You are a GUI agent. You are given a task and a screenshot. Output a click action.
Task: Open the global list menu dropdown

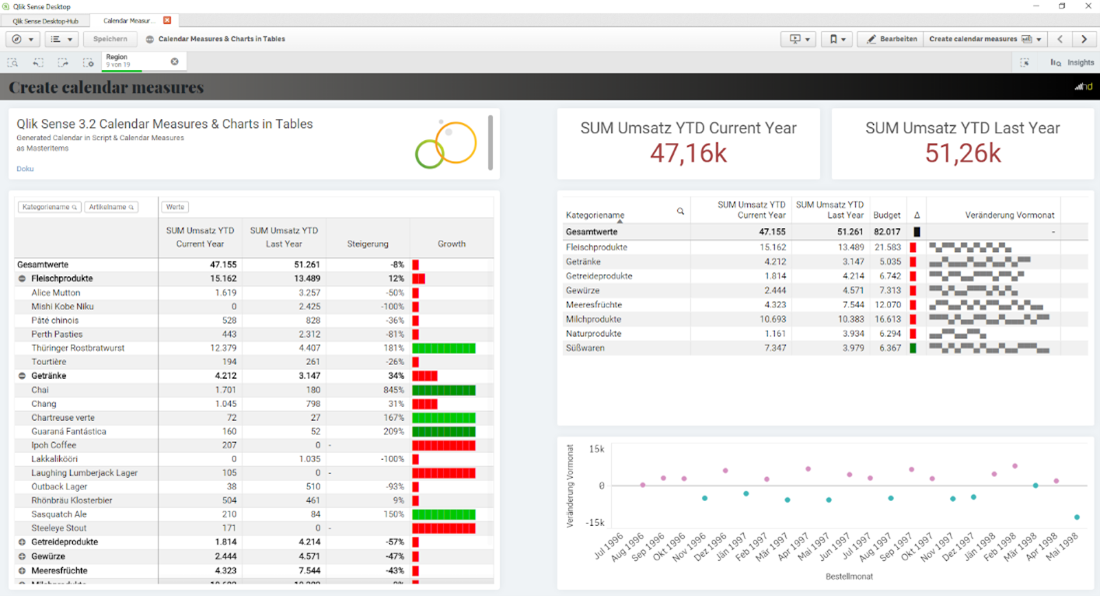point(62,39)
